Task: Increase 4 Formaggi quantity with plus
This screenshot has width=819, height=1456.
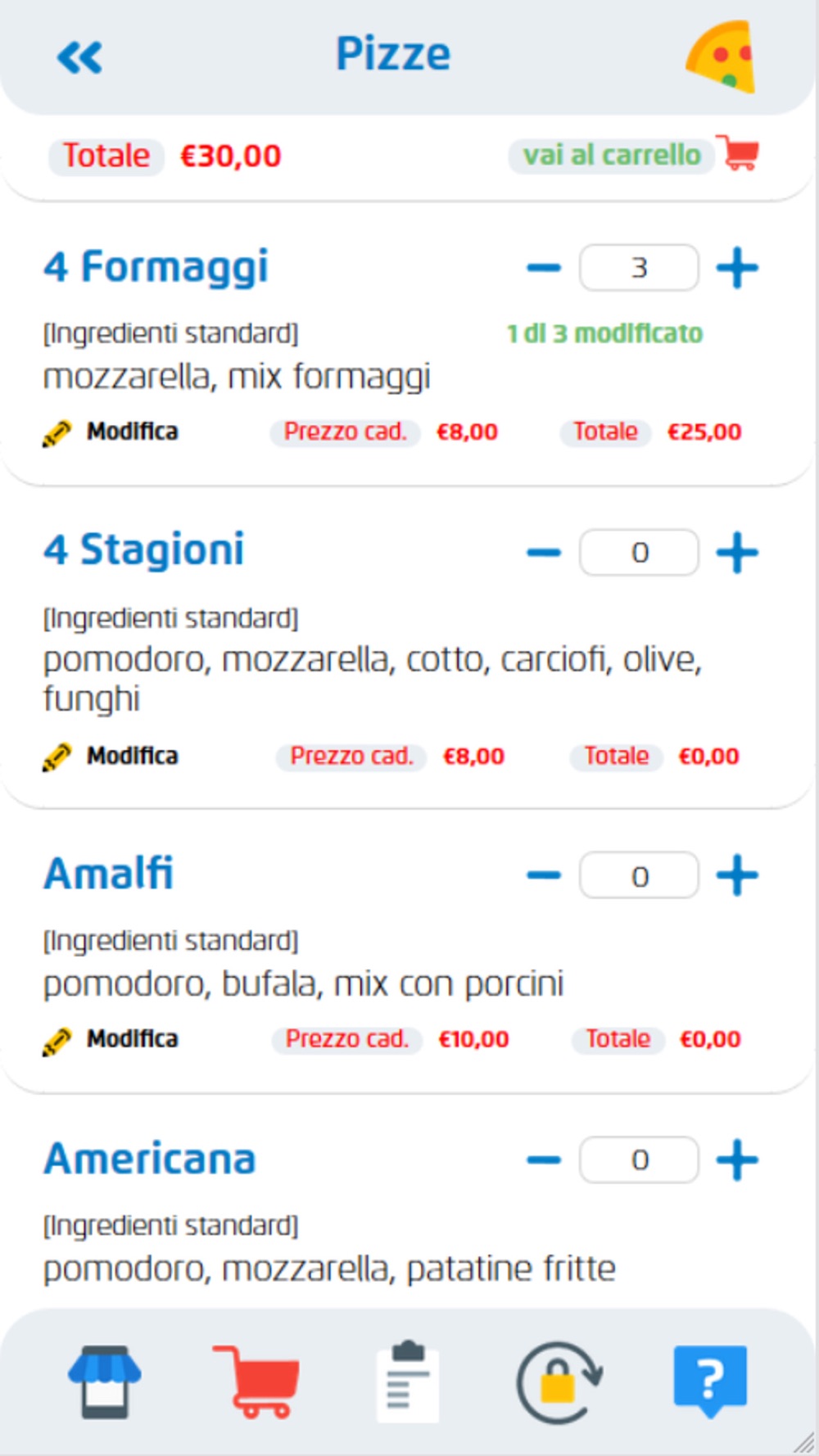Action: pos(737,268)
